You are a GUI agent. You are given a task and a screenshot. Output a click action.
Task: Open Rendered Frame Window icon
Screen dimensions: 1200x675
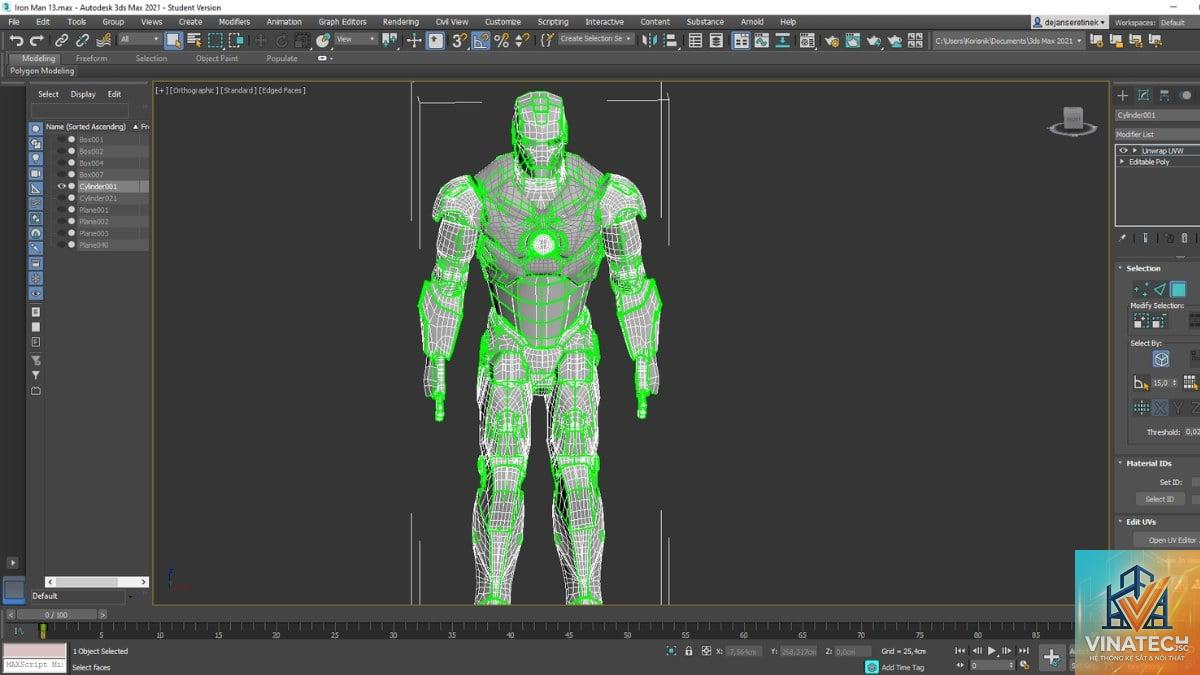(852, 40)
